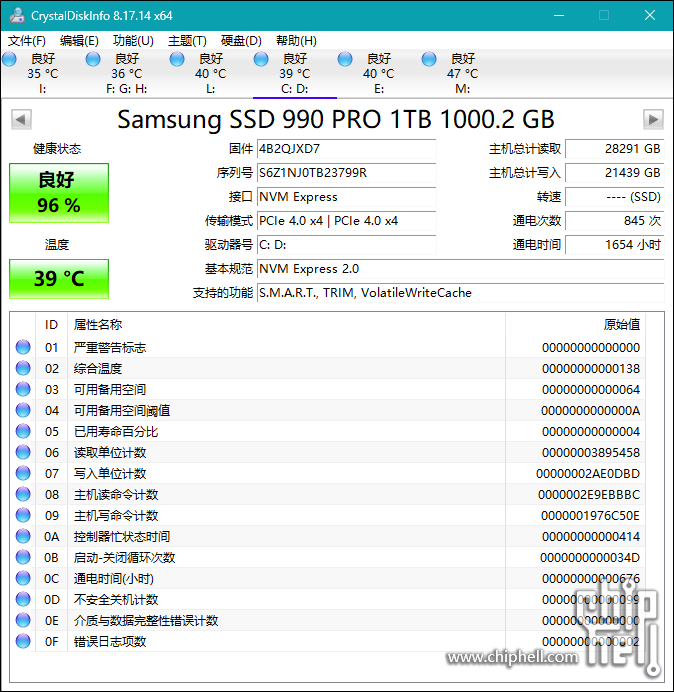Screen dimensions: 674x692
Task: Select disk I: status orb
Action: coord(9,59)
